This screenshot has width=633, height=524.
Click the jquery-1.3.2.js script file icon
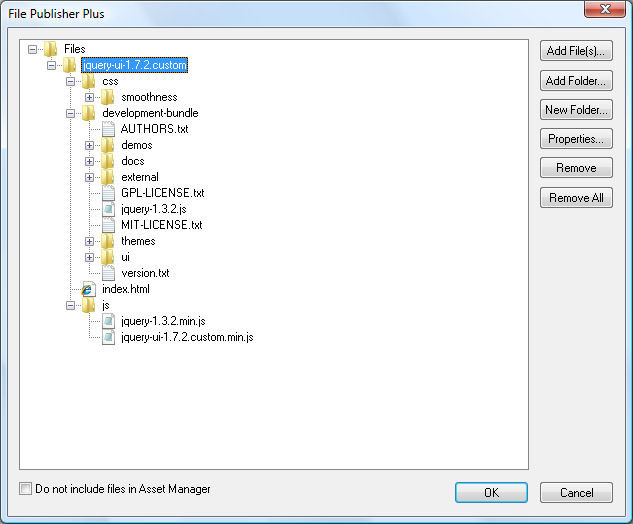click(108, 209)
